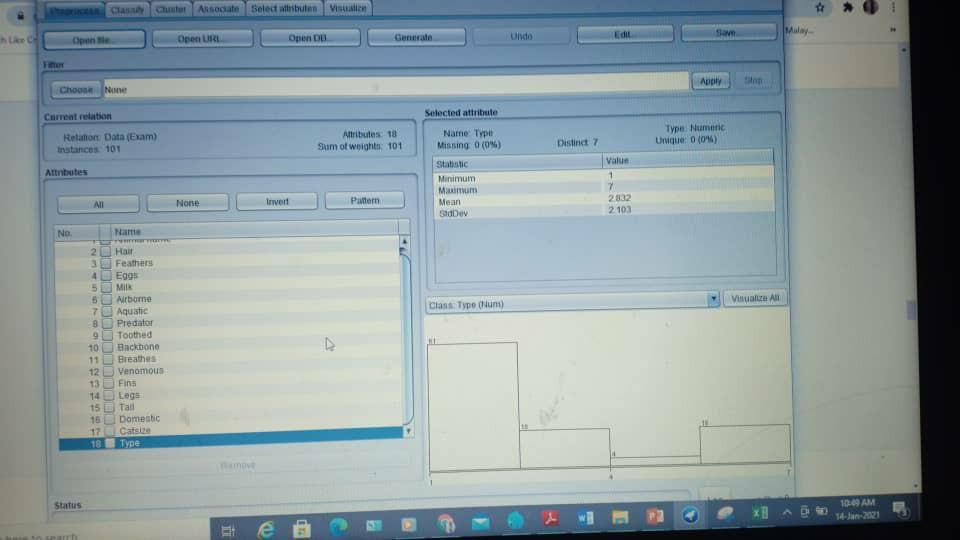This screenshot has height=540, width=960.
Task: Bookmark page with browser star icon
Action: tap(820, 8)
